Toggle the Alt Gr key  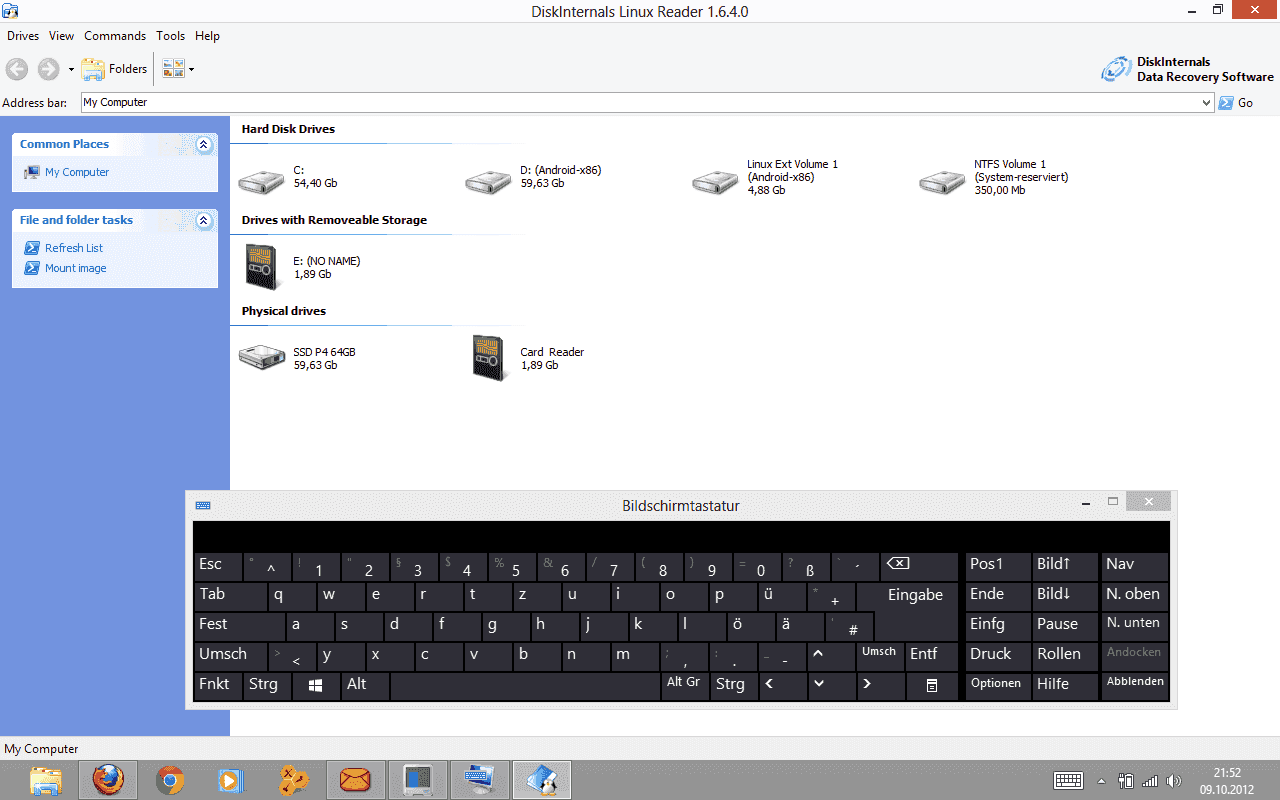click(685, 686)
